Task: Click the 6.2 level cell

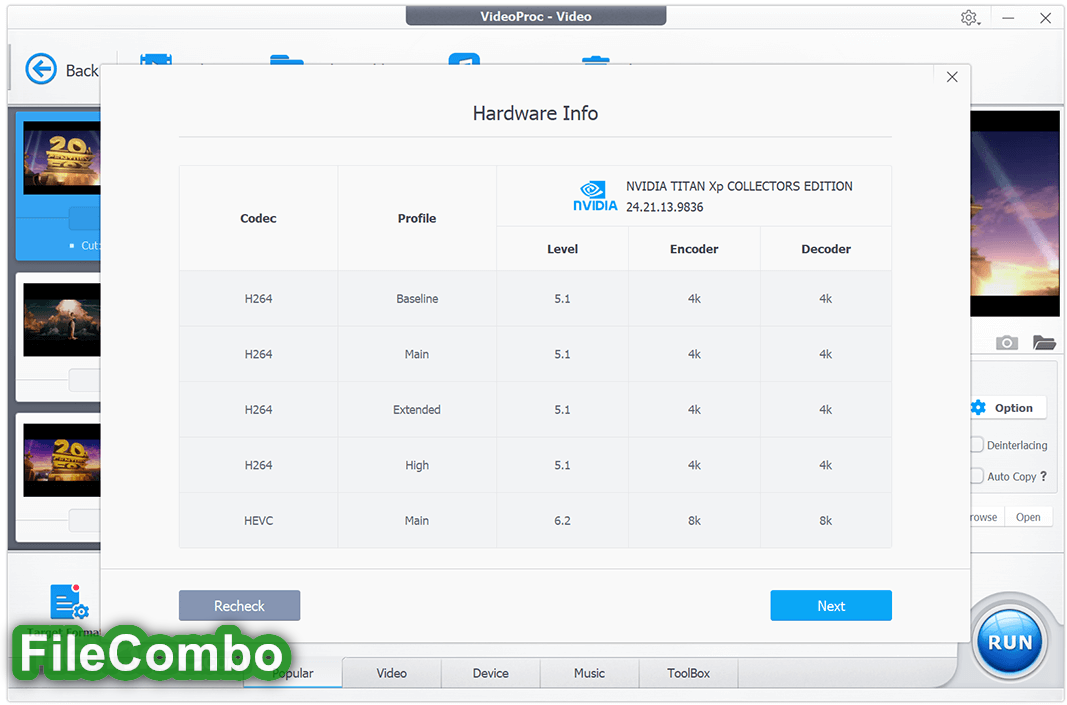Action: click(562, 521)
